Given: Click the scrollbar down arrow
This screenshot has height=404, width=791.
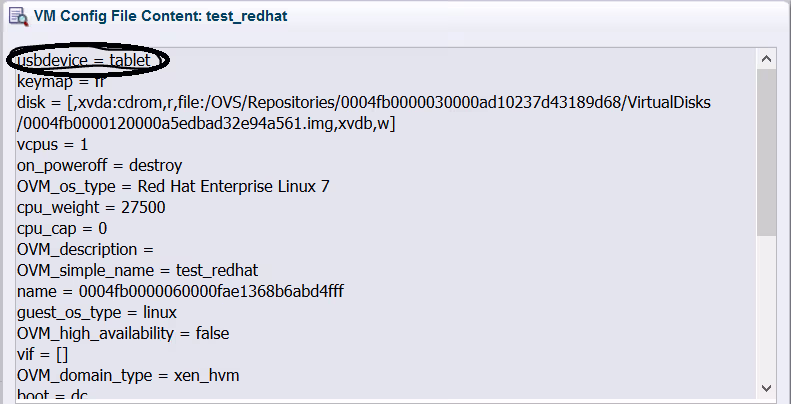Looking at the screenshot, I should coord(766,386).
